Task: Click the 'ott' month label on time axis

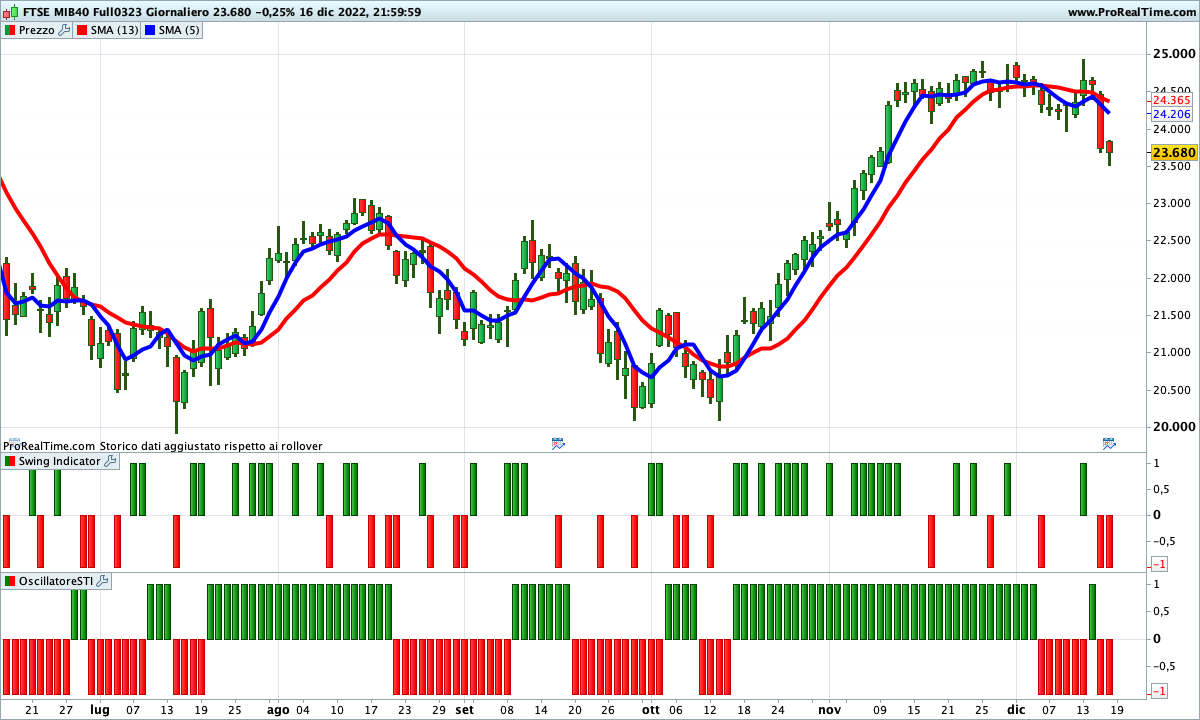Action: [651, 710]
